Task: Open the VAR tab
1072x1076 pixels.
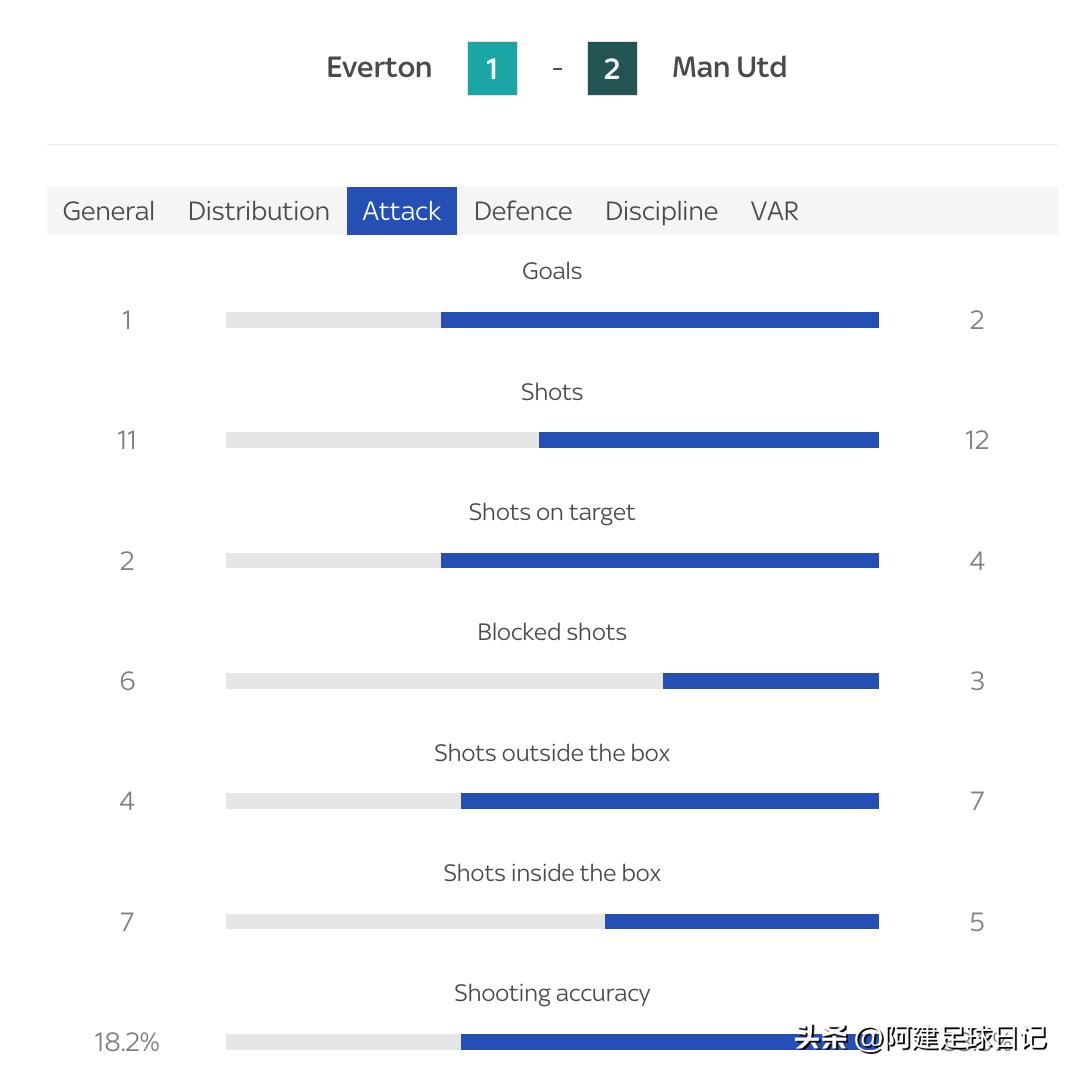Action: (x=774, y=211)
